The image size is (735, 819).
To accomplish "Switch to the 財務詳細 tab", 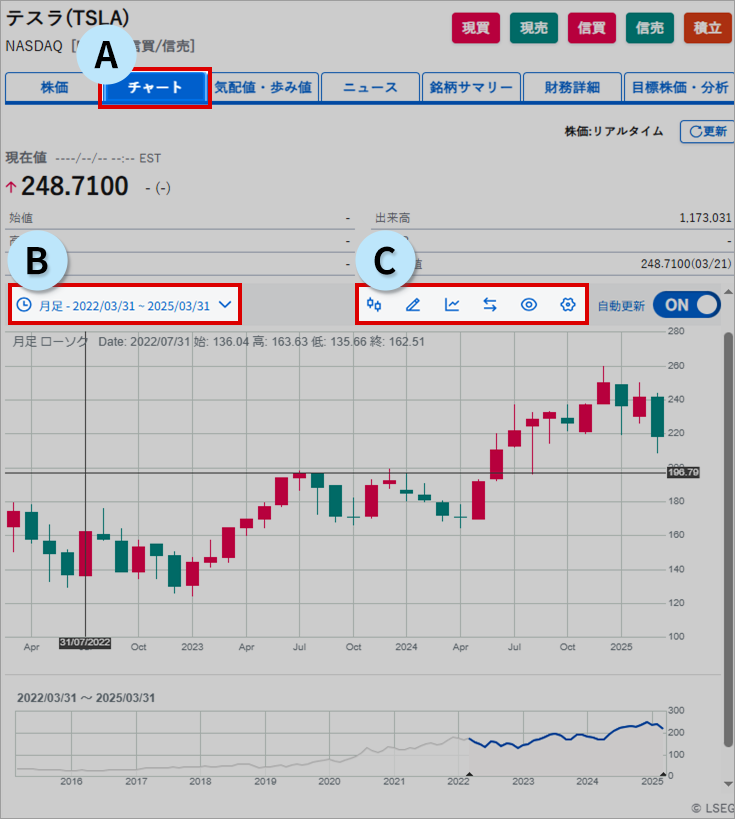I will (x=572, y=87).
